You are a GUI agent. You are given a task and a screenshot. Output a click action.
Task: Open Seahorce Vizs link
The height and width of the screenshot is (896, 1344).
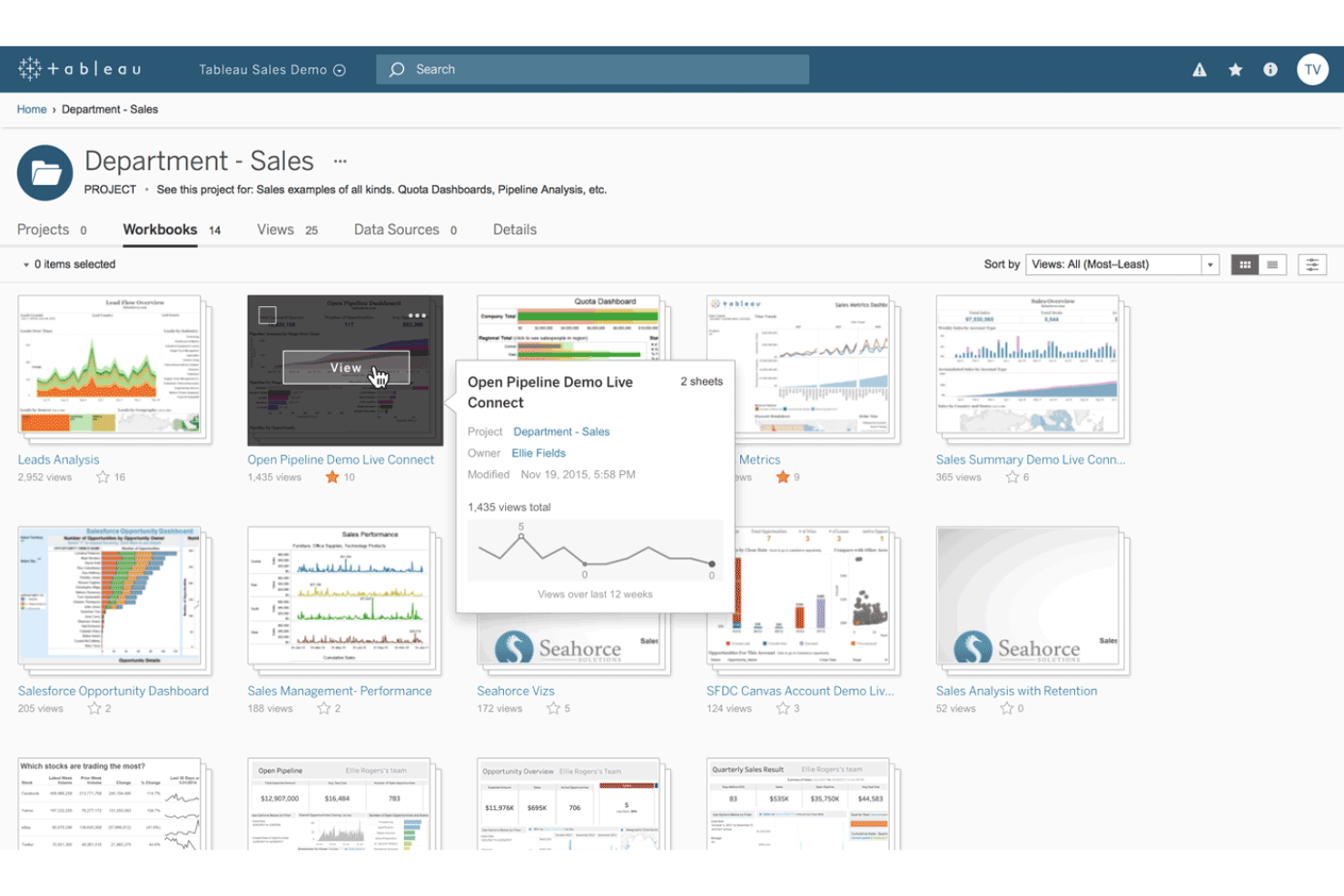(516, 691)
